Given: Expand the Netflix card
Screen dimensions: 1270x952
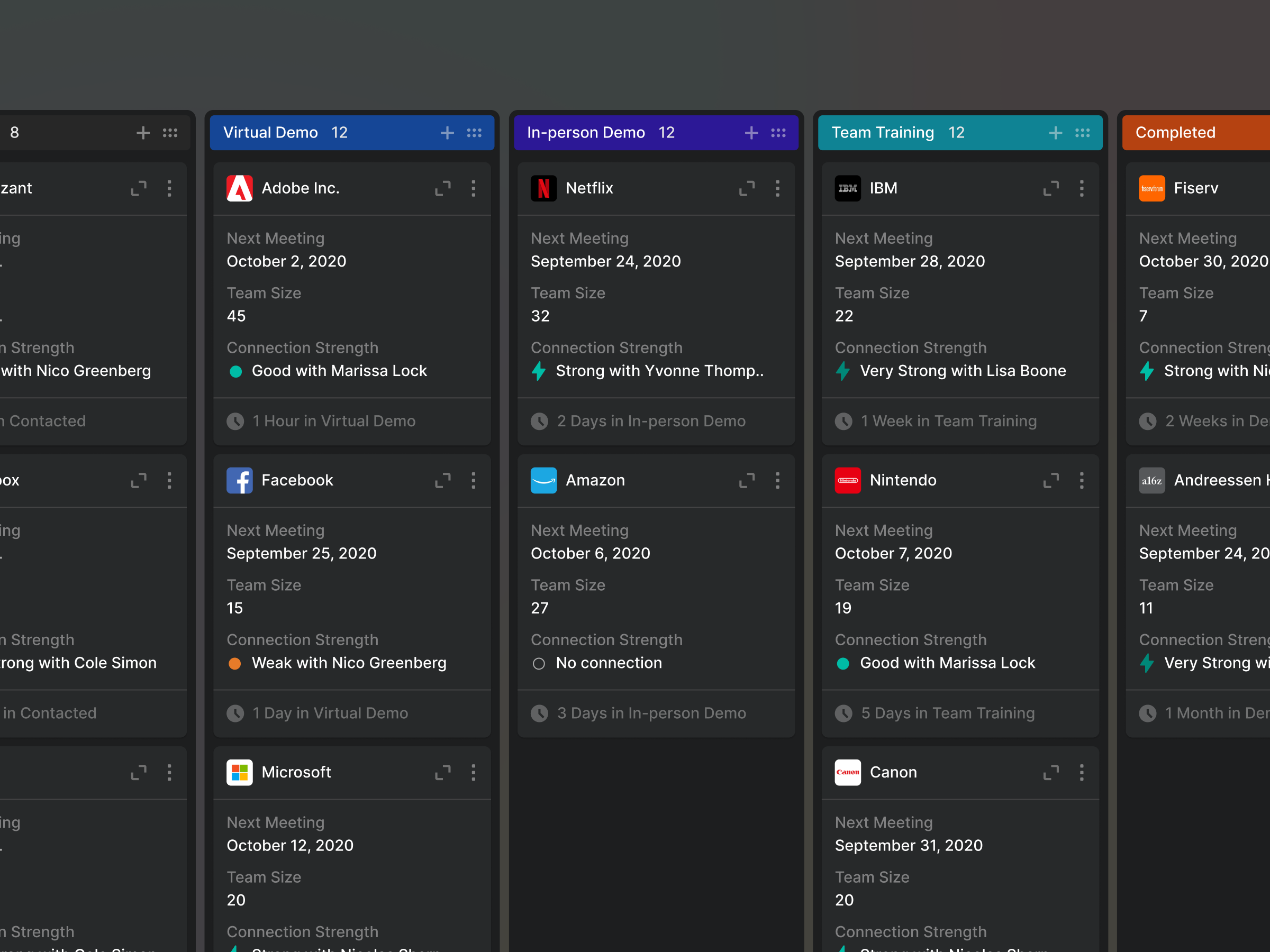Looking at the screenshot, I should [x=747, y=188].
